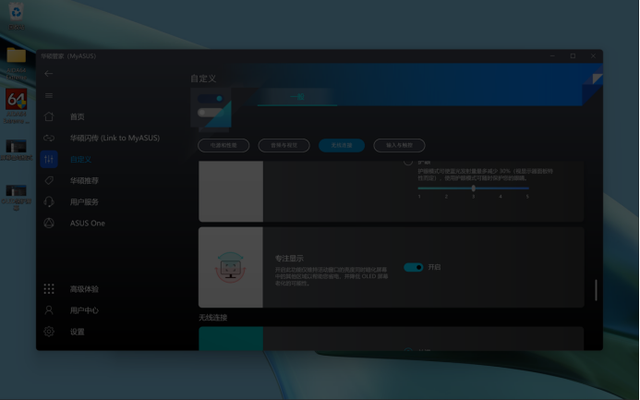Turn off the 专注显示 toggle switch
Image resolution: width=640 pixels, height=400 pixels.
click(x=413, y=267)
